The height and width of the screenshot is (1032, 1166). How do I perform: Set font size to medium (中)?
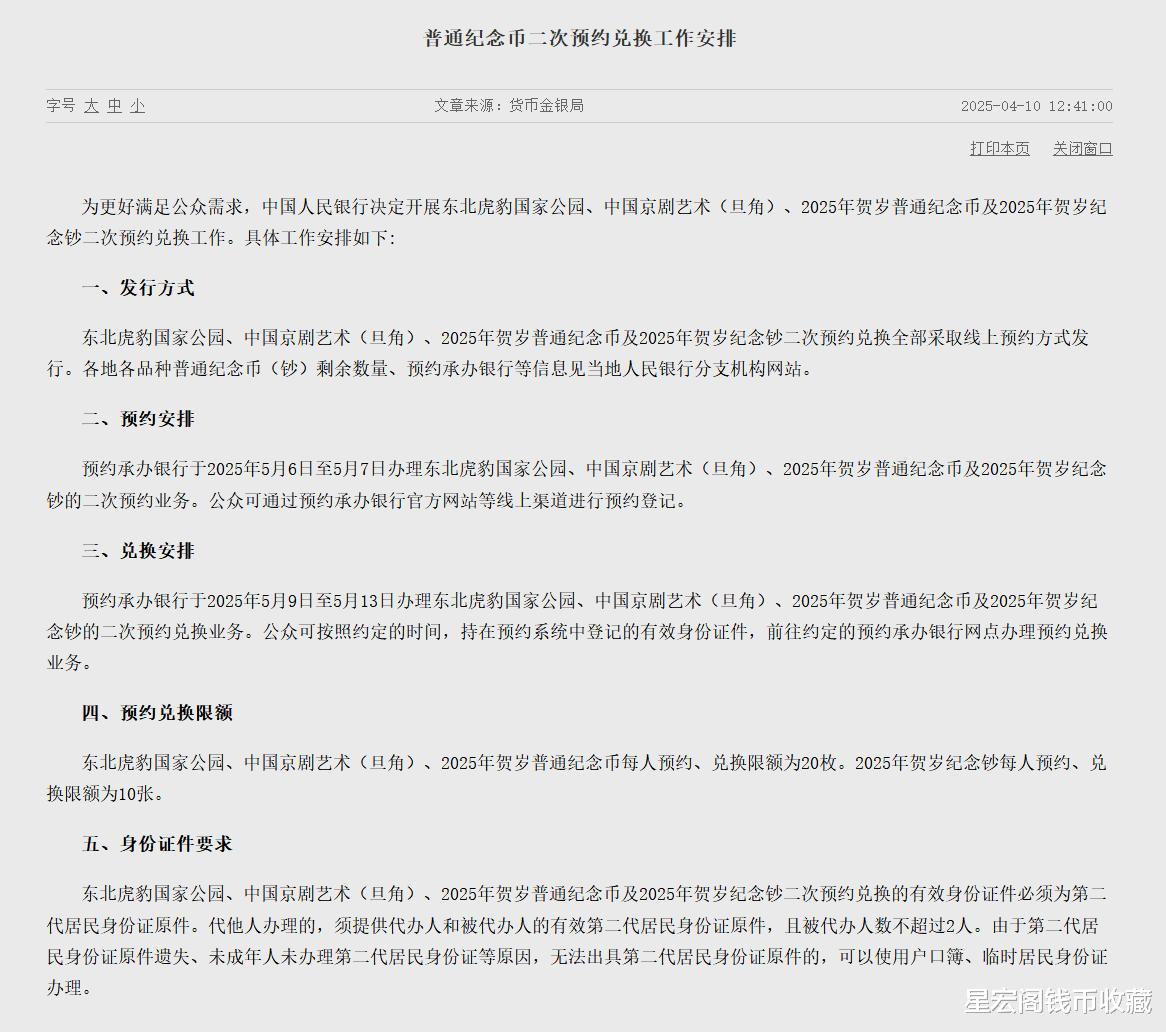coord(114,106)
